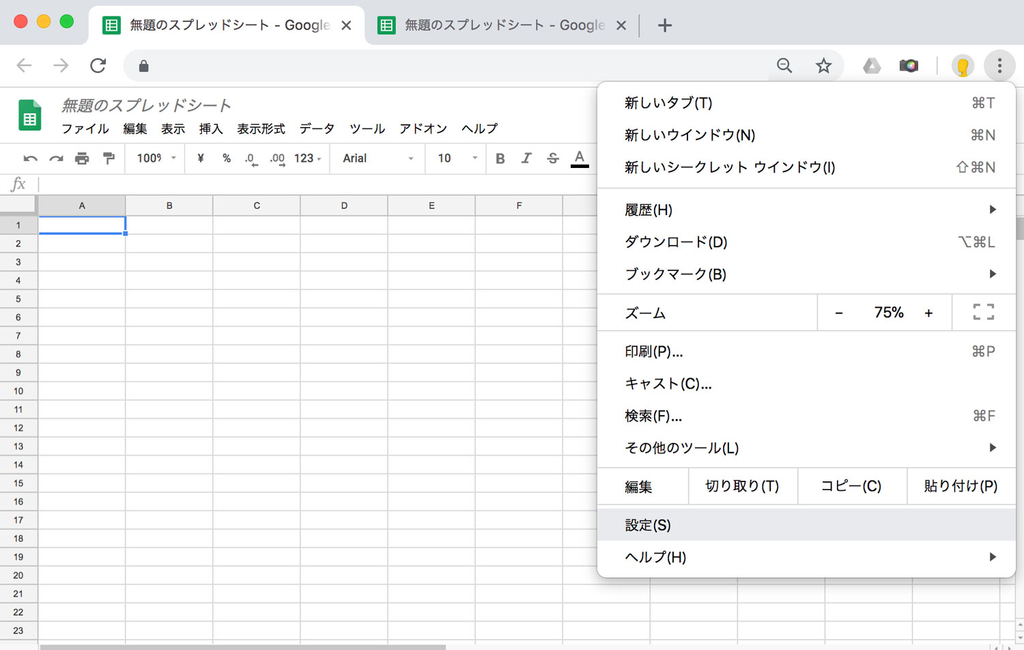
Task: Expand the ブックマーク(B) submenu
Action: point(807,274)
